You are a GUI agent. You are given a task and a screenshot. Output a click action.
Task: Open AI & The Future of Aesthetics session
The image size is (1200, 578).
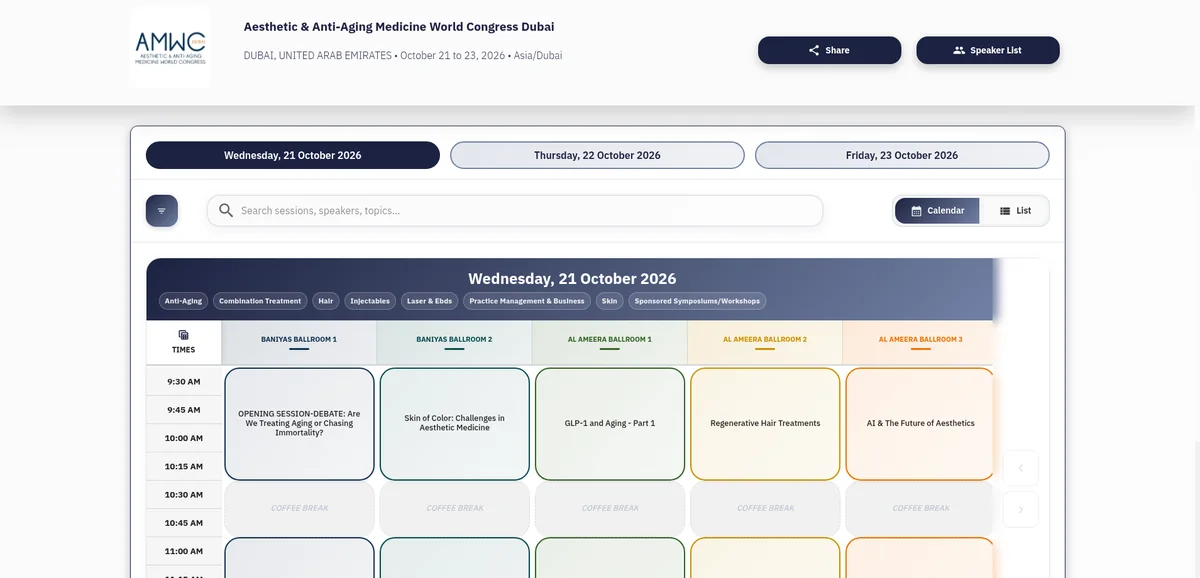pyautogui.click(x=920, y=424)
